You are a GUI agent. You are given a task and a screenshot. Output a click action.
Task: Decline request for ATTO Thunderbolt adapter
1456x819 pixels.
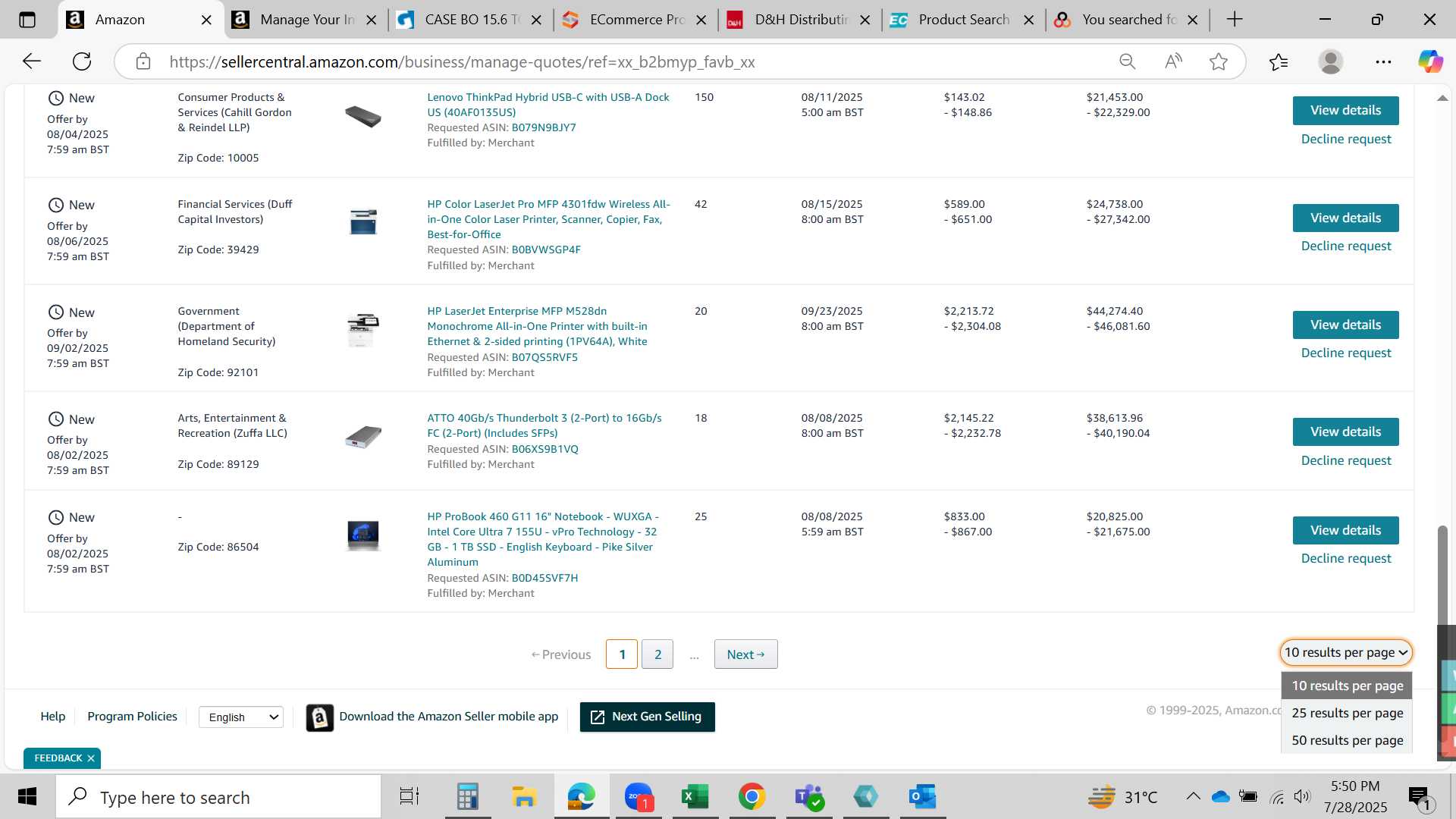[x=1346, y=460]
